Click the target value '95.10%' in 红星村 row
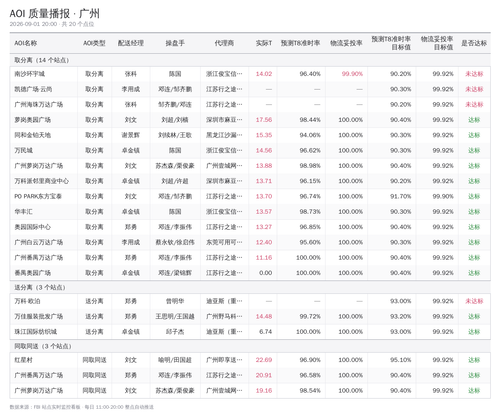The width and height of the screenshot is (500, 416). coord(401,360)
